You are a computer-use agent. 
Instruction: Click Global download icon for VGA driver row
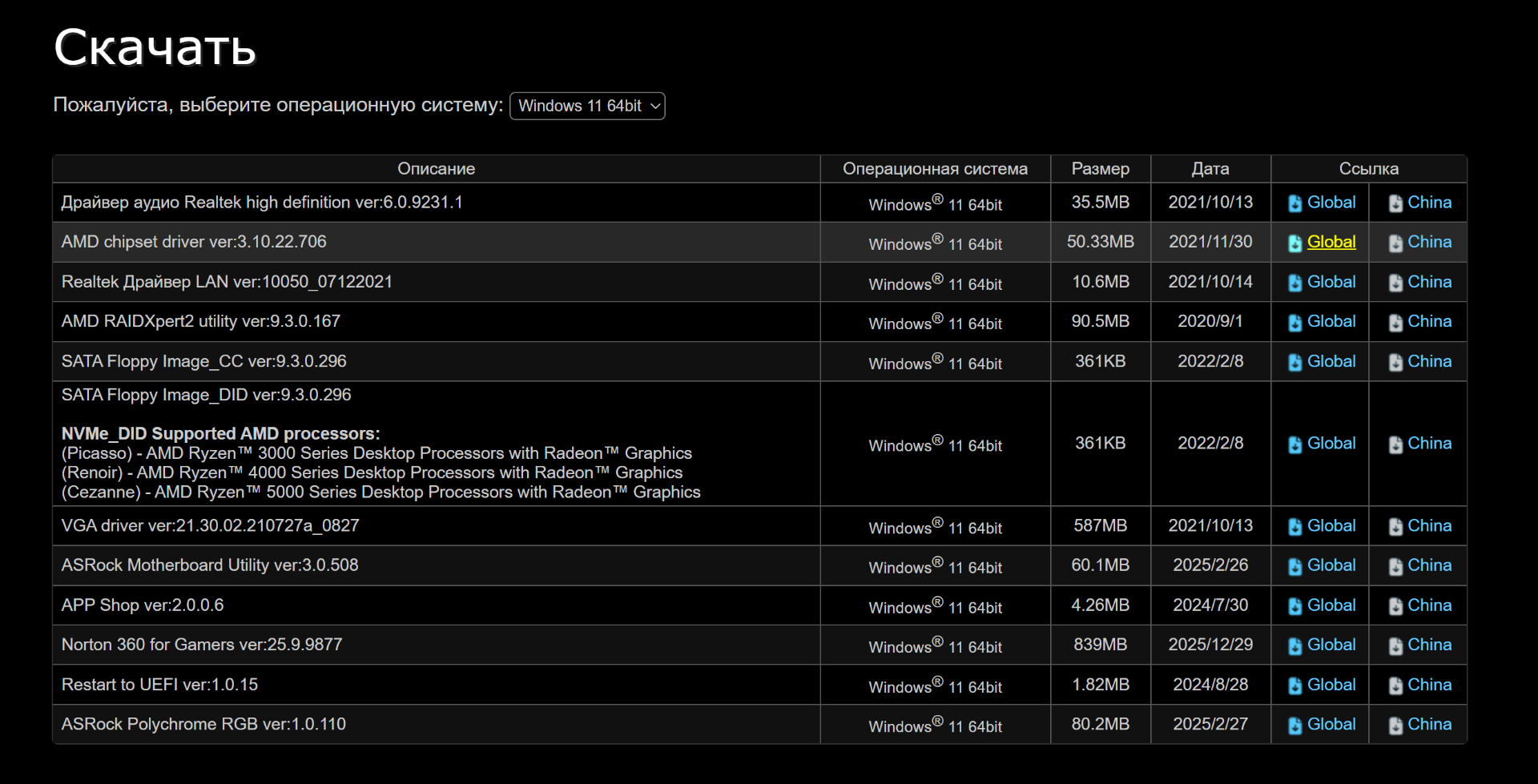point(1294,527)
